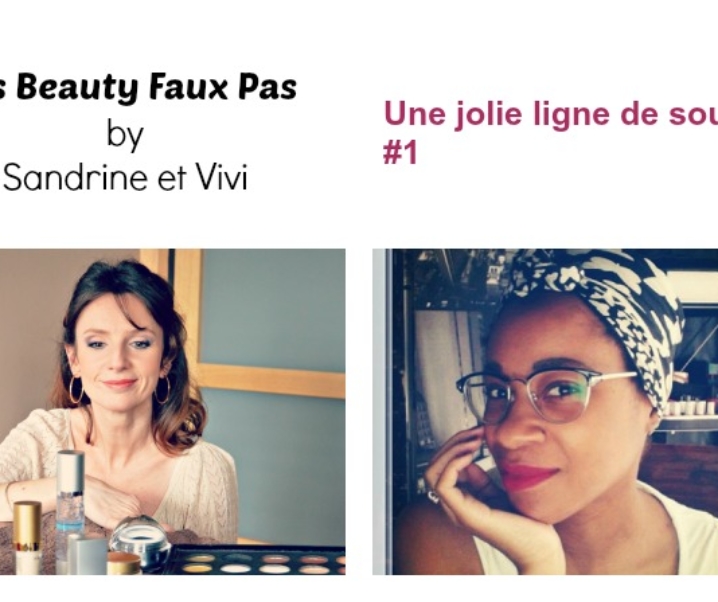718x602 pixels.
Task: Click the round glass jar near the palette
Action: click(x=139, y=539)
